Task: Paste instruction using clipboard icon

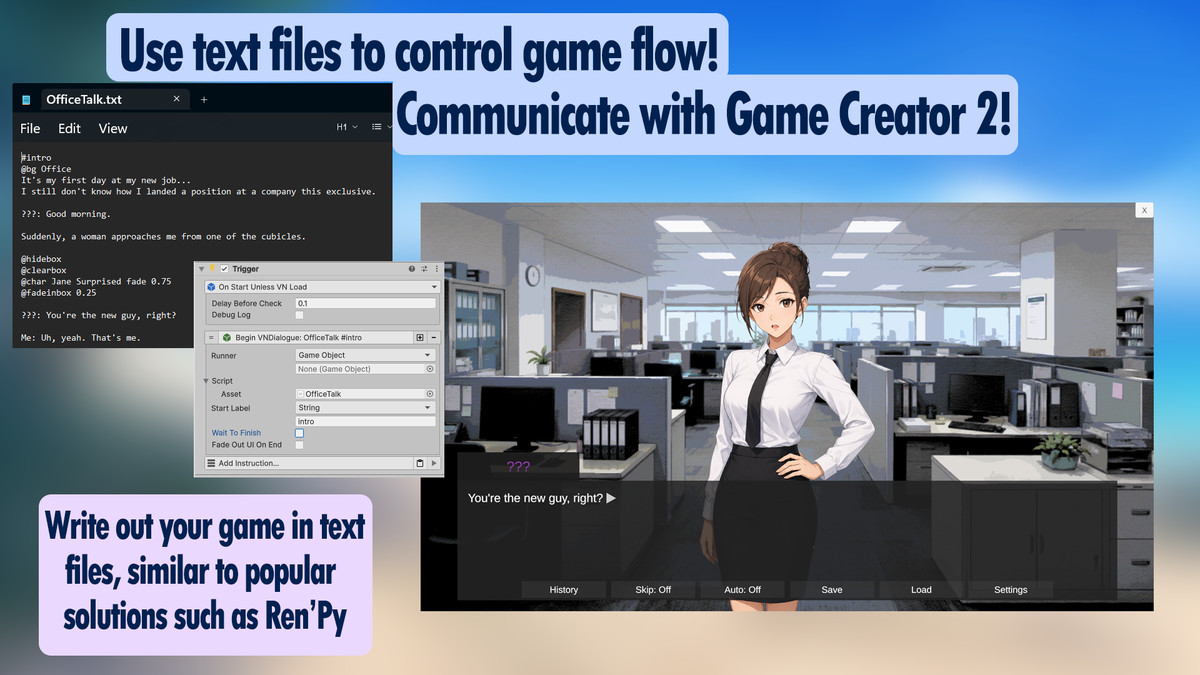Action: [x=420, y=463]
